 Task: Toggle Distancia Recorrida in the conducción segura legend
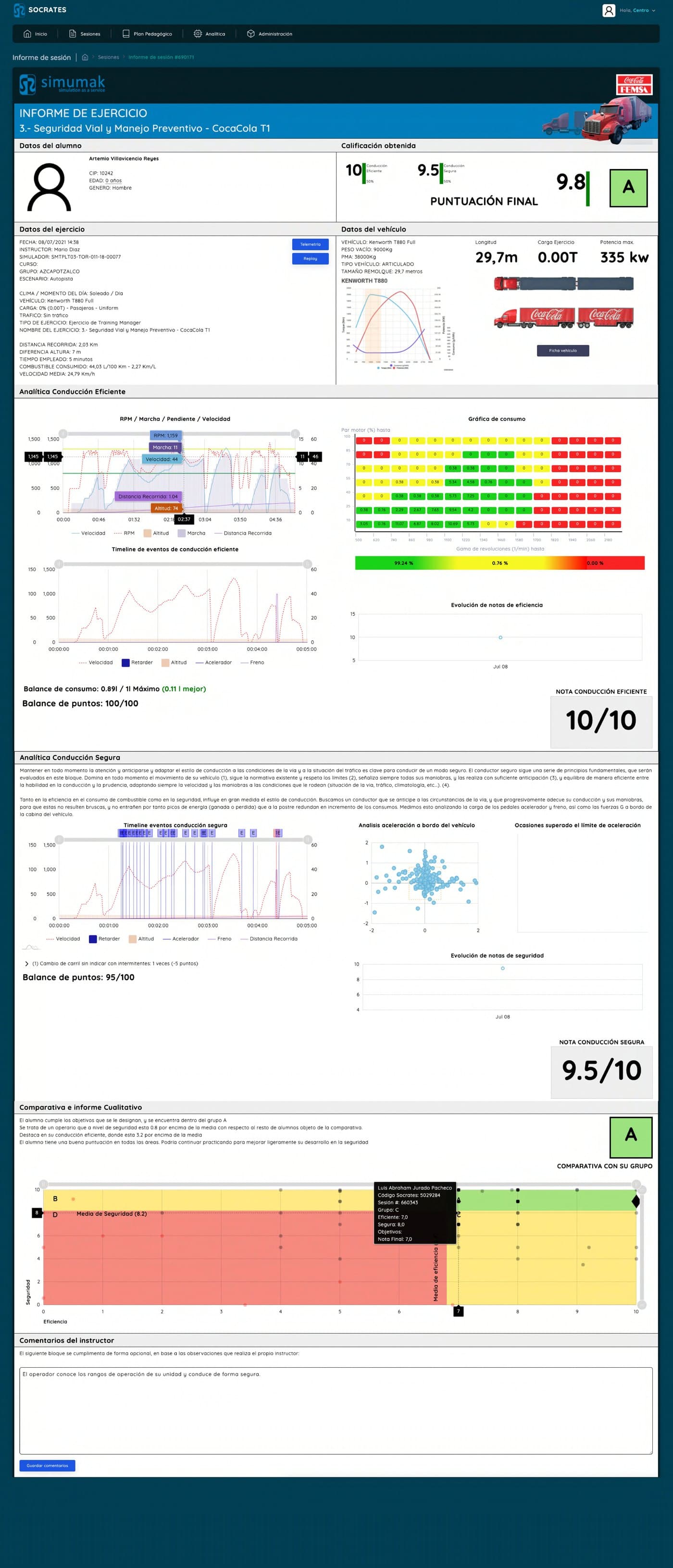pos(269,939)
